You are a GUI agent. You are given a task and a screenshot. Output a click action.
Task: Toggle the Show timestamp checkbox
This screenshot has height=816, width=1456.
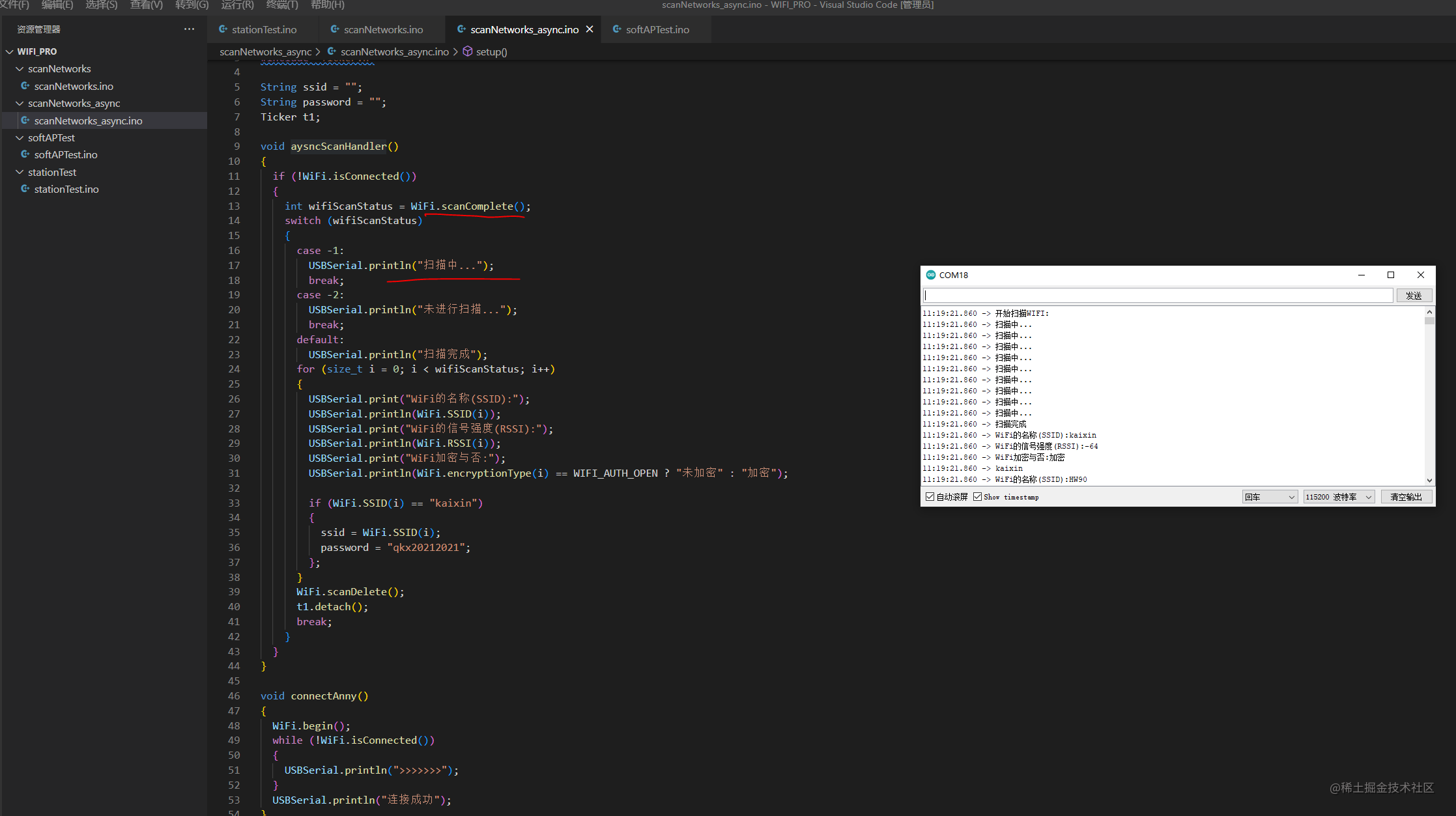click(x=978, y=497)
